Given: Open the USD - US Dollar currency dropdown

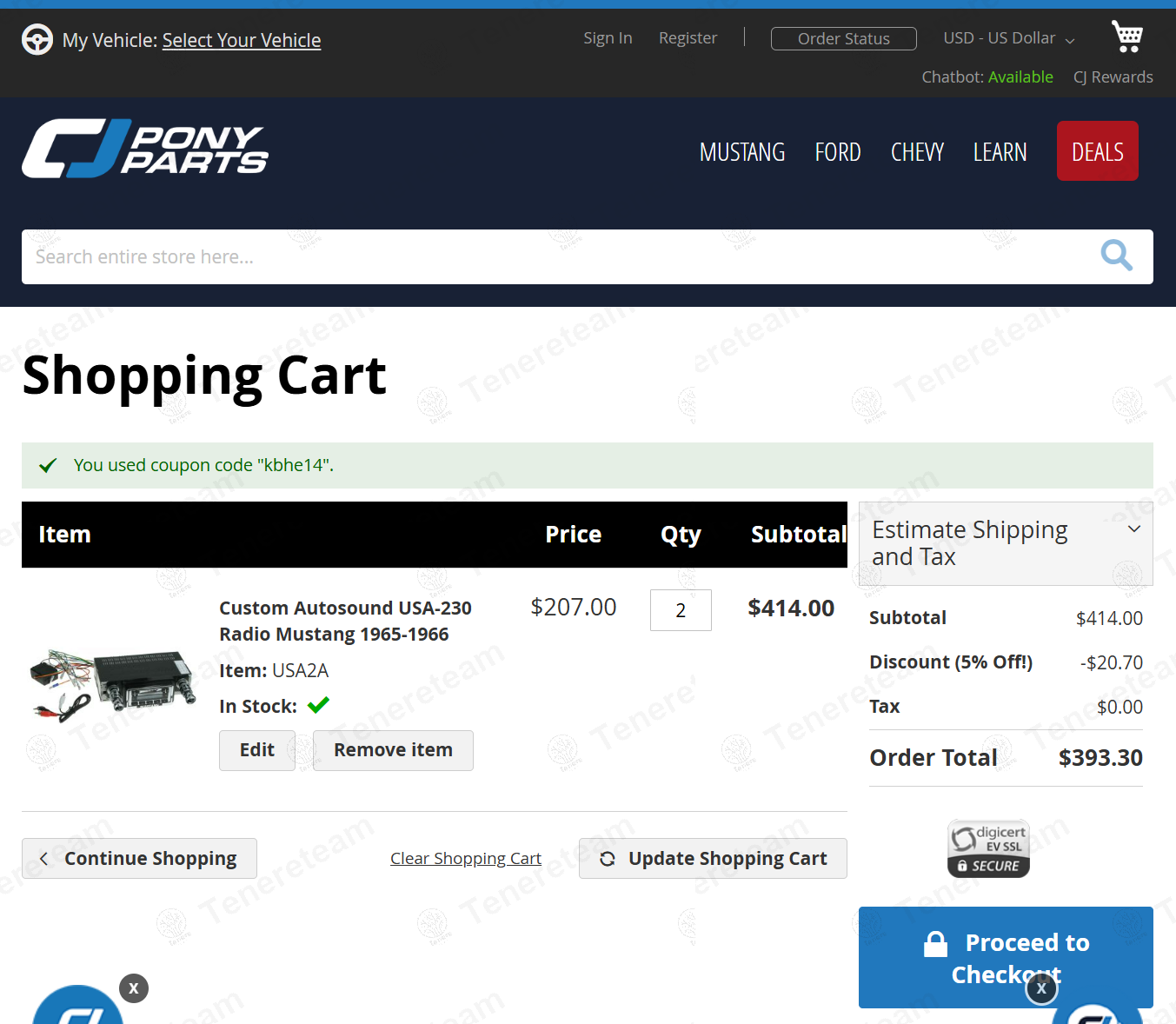Looking at the screenshot, I should 1009,38.
